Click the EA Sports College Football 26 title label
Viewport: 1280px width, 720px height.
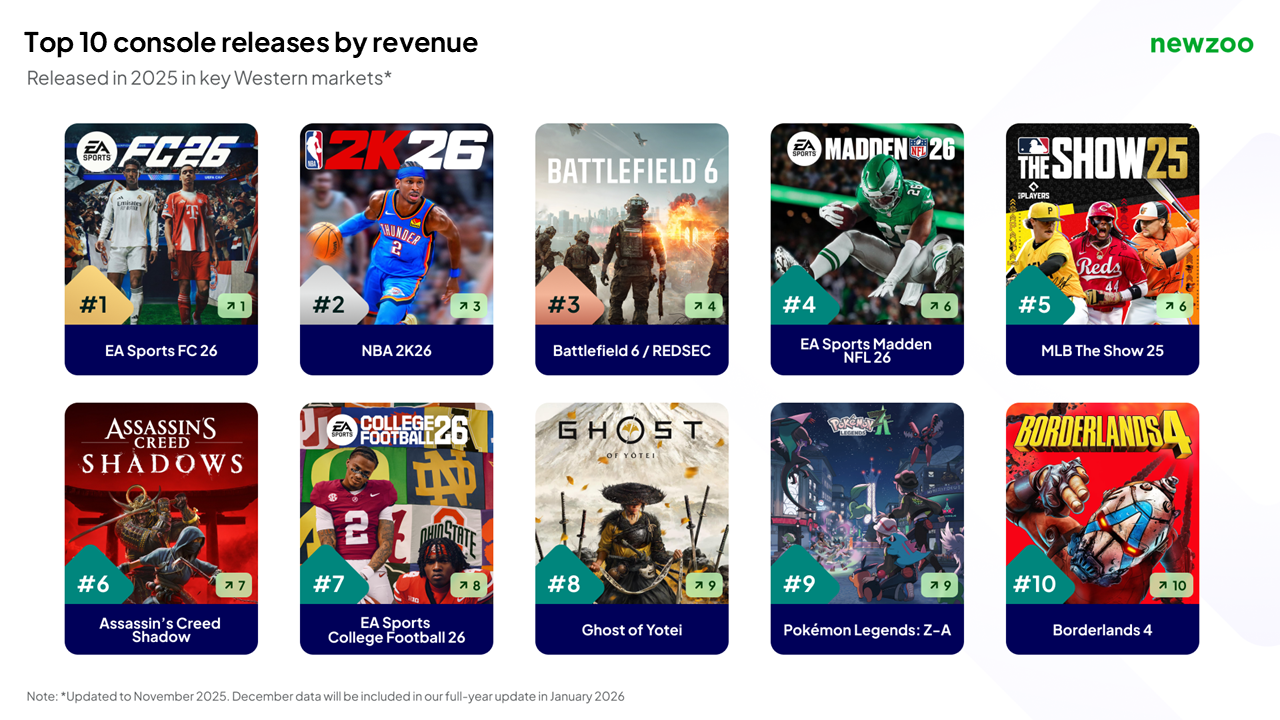click(396, 630)
